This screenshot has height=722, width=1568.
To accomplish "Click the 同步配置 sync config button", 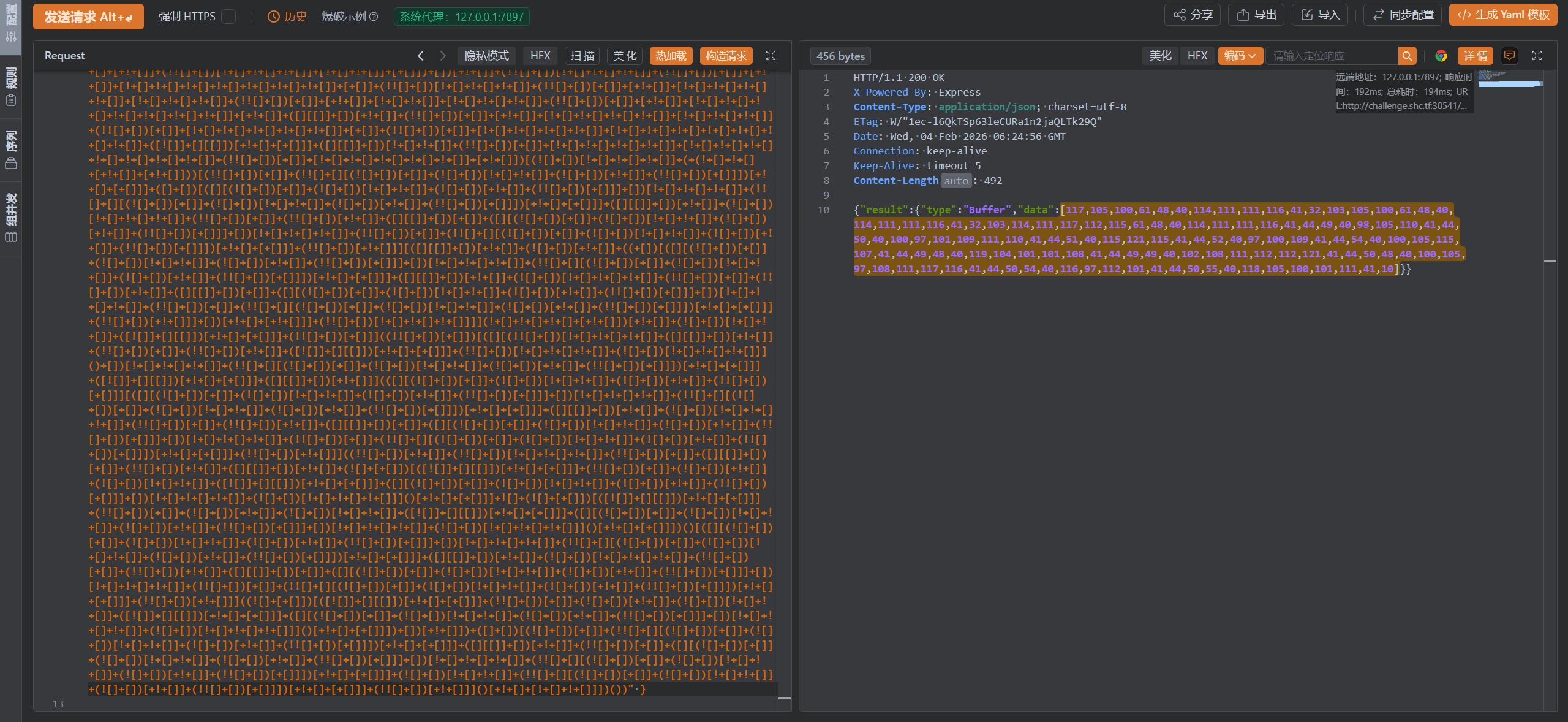I will pos(1403,15).
